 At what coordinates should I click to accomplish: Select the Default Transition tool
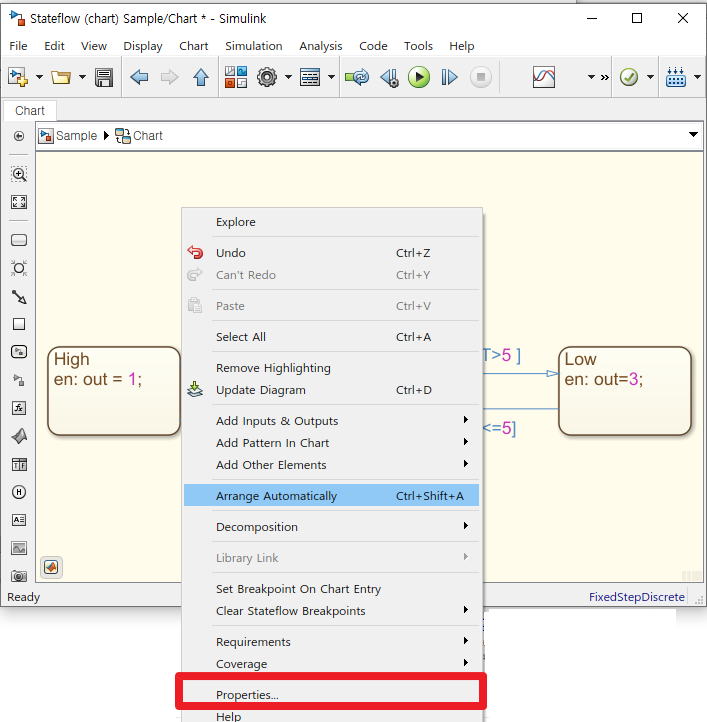19,297
